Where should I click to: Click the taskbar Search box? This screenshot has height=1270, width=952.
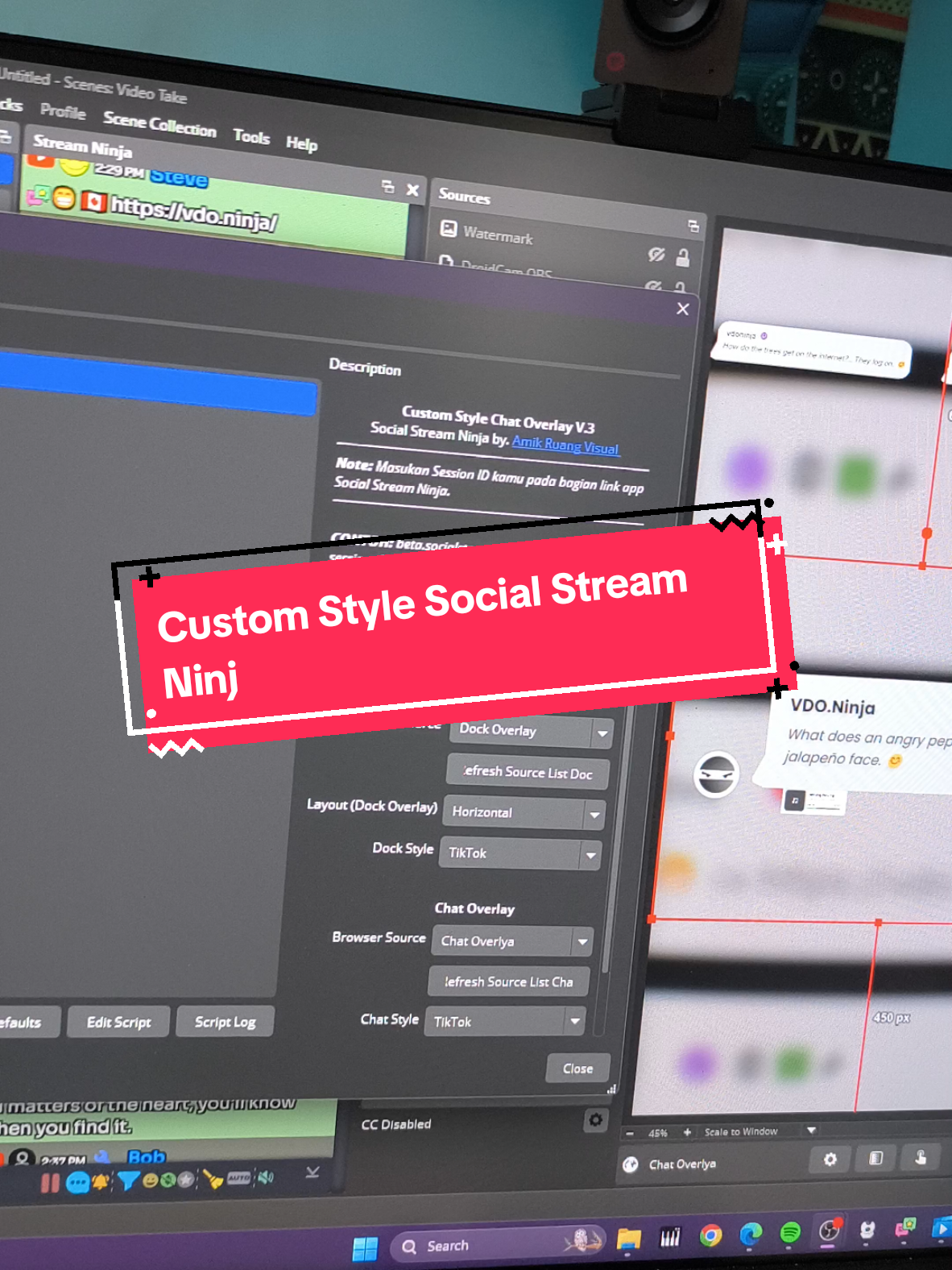coord(498,1244)
